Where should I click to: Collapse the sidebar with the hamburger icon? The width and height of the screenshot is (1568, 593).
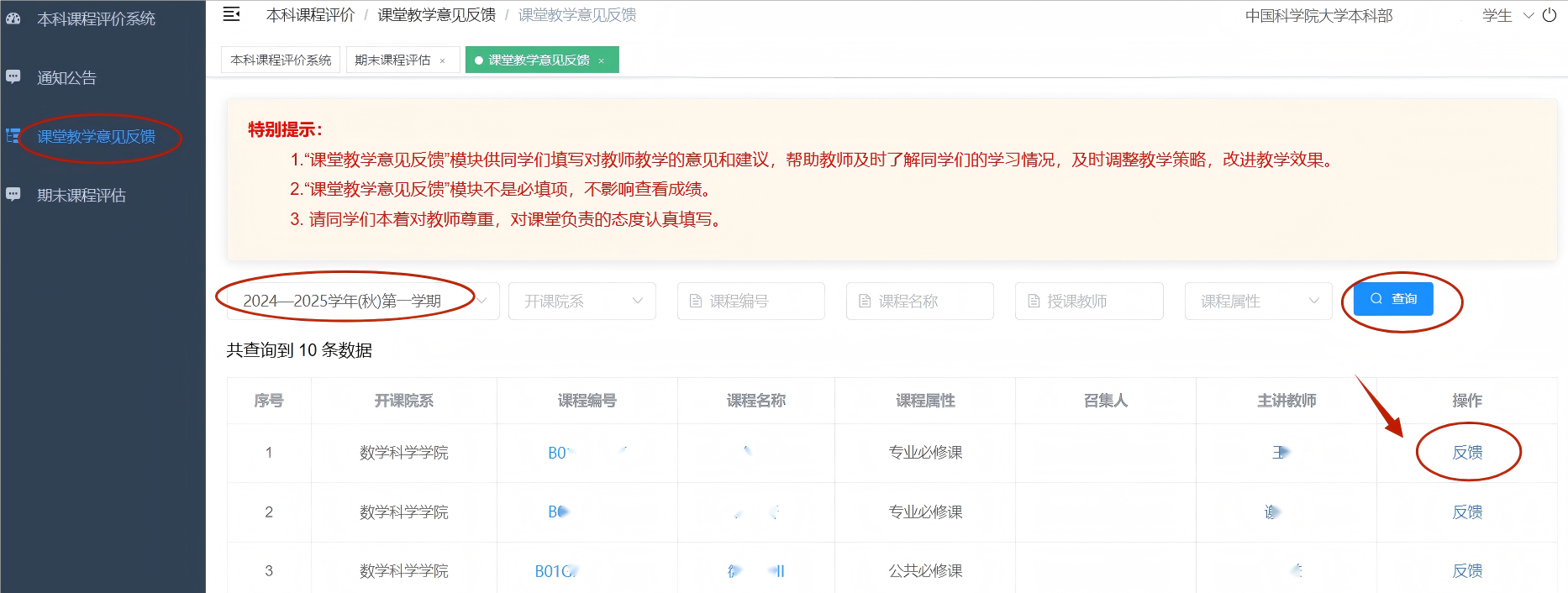231,14
